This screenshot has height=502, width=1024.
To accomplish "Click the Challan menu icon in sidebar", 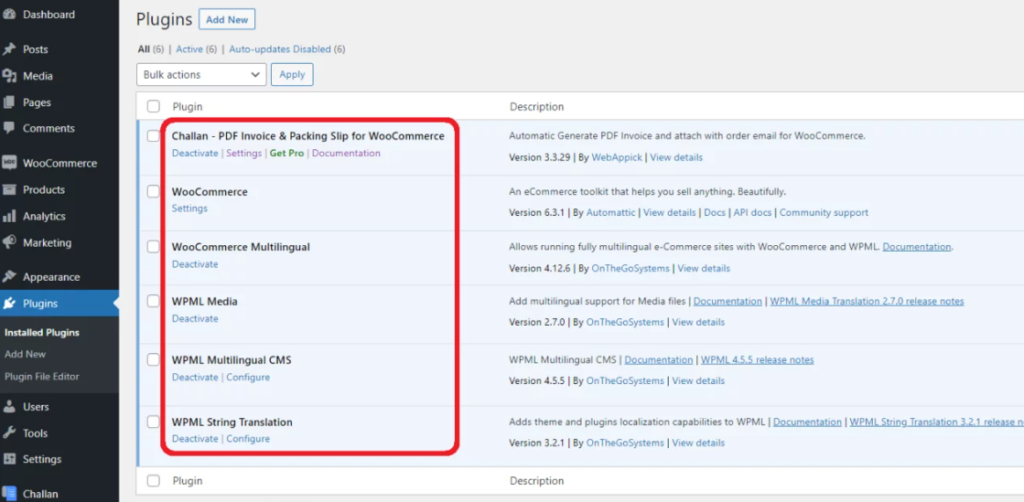I will [x=9, y=494].
